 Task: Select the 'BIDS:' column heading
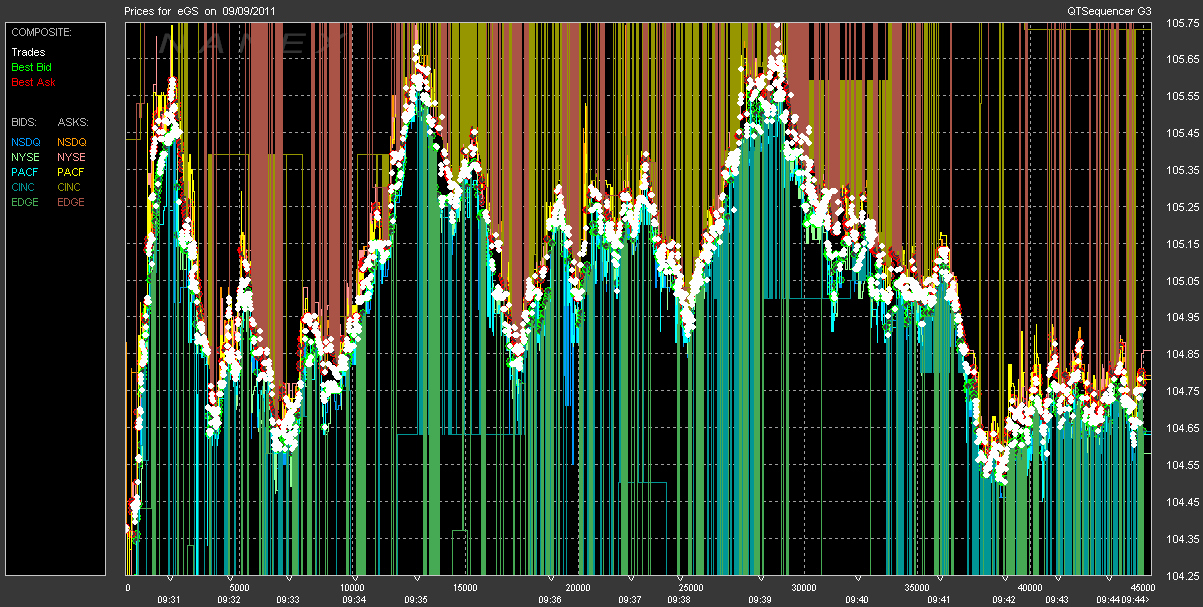(24, 121)
